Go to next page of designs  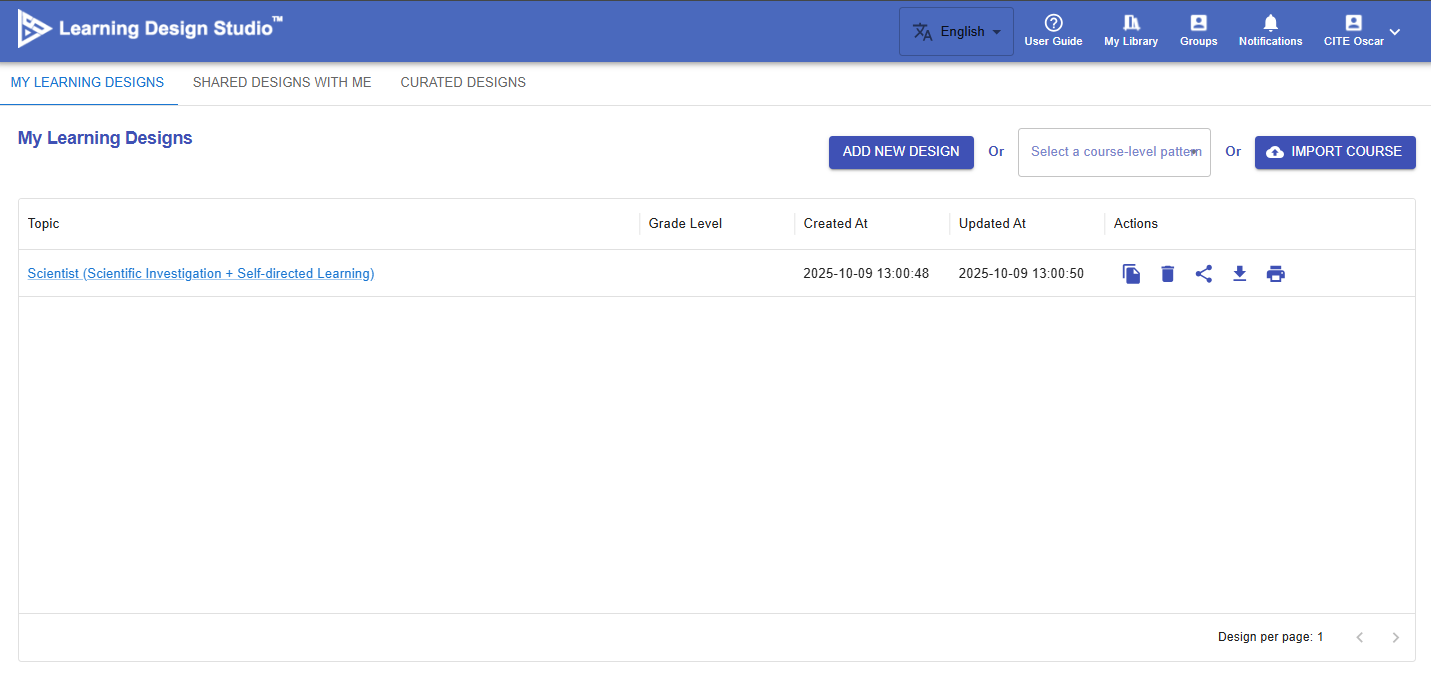[1396, 637]
